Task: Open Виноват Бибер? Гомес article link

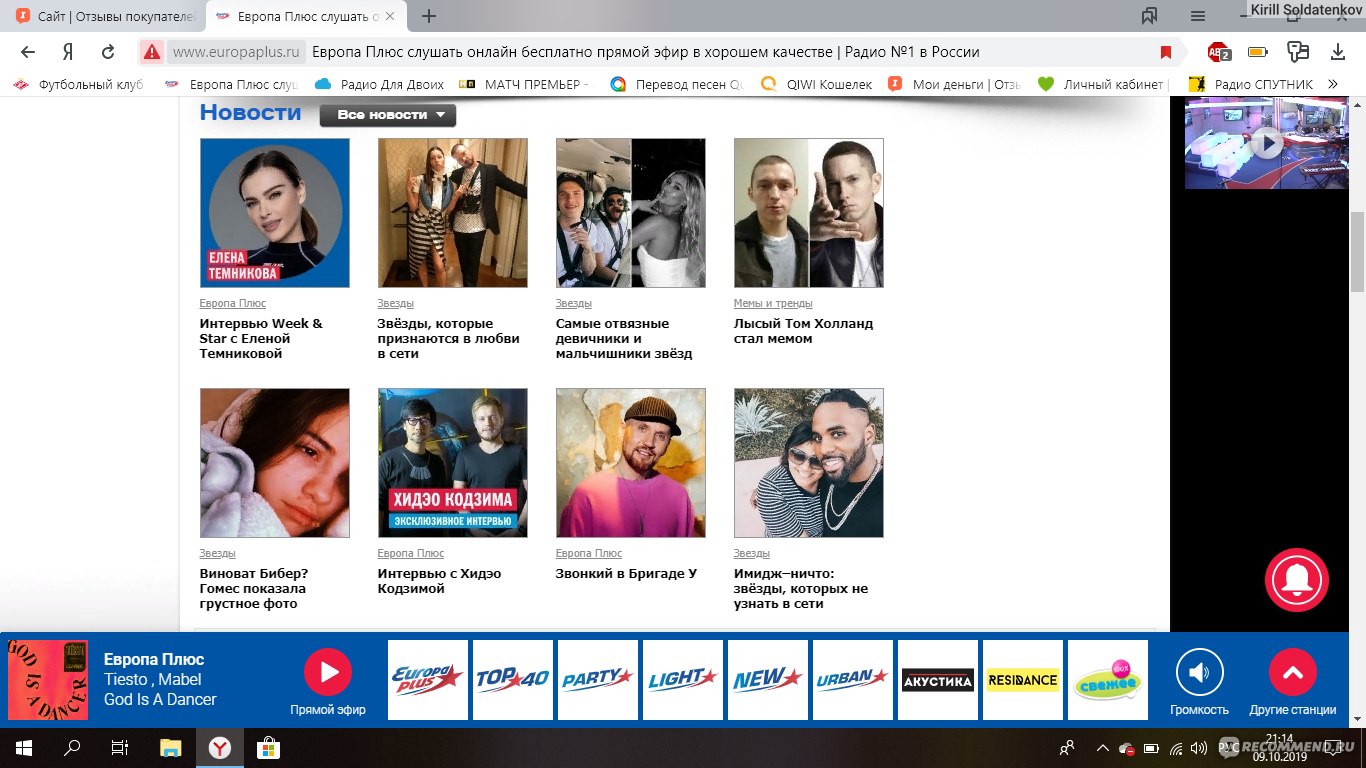Action: (x=254, y=588)
